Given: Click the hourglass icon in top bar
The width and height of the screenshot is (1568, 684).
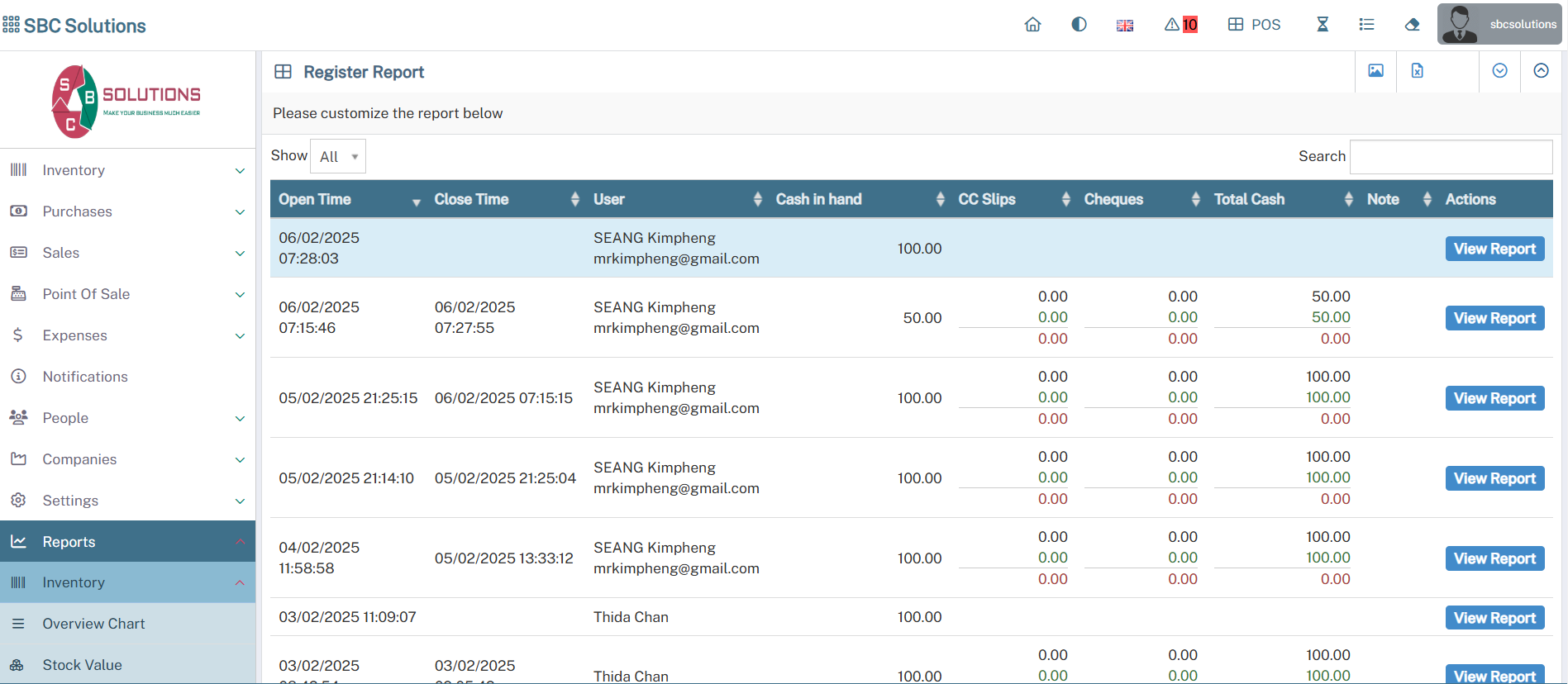Looking at the screenshot, I should [x=1323, y=25].
